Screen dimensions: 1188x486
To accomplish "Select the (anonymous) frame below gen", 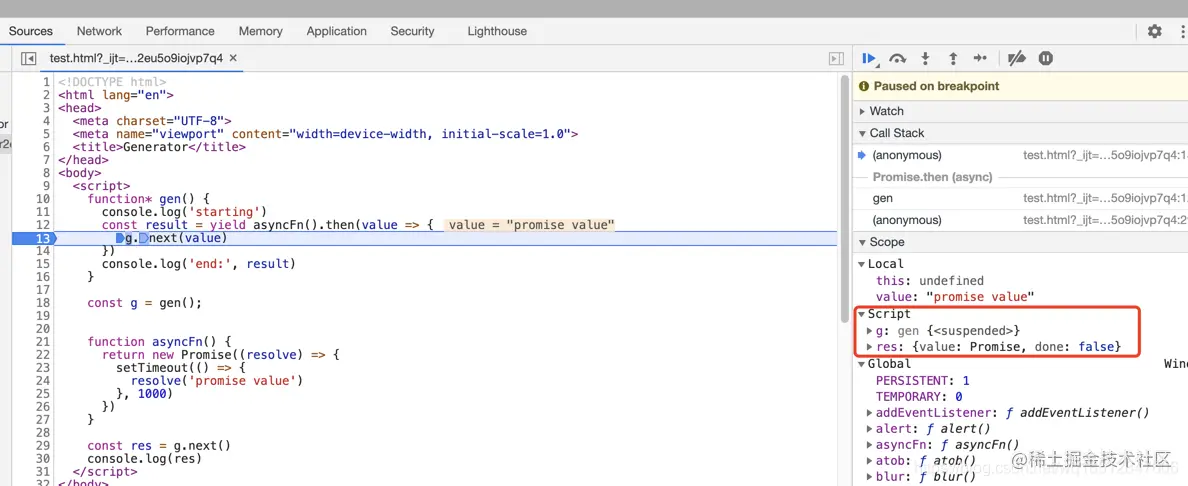I will tap(1020, 221).
